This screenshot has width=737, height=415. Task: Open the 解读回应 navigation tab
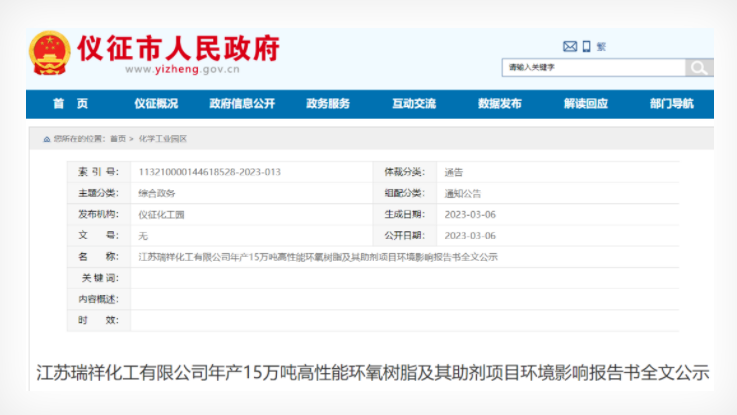[586, 103]
